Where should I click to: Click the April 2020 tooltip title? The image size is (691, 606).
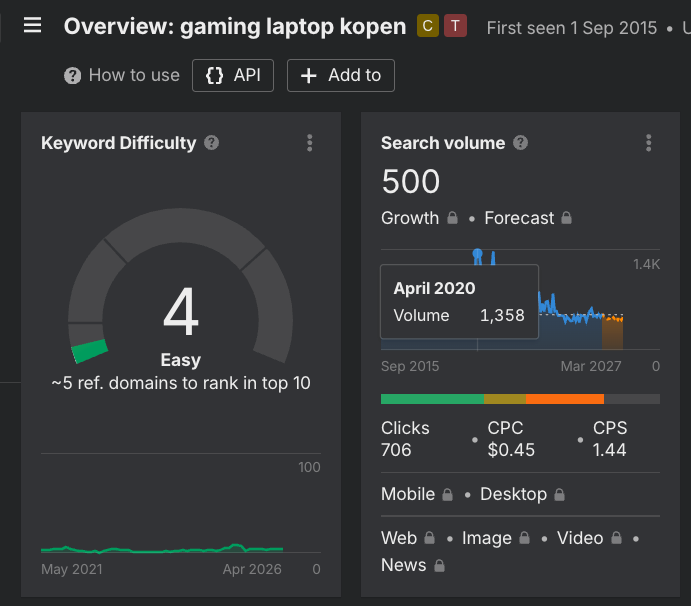click(435, 288)
